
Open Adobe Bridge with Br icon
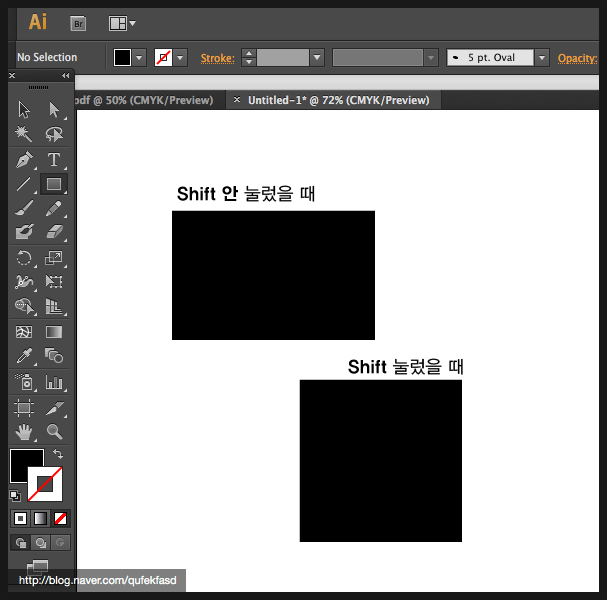[x=78, y=24]
